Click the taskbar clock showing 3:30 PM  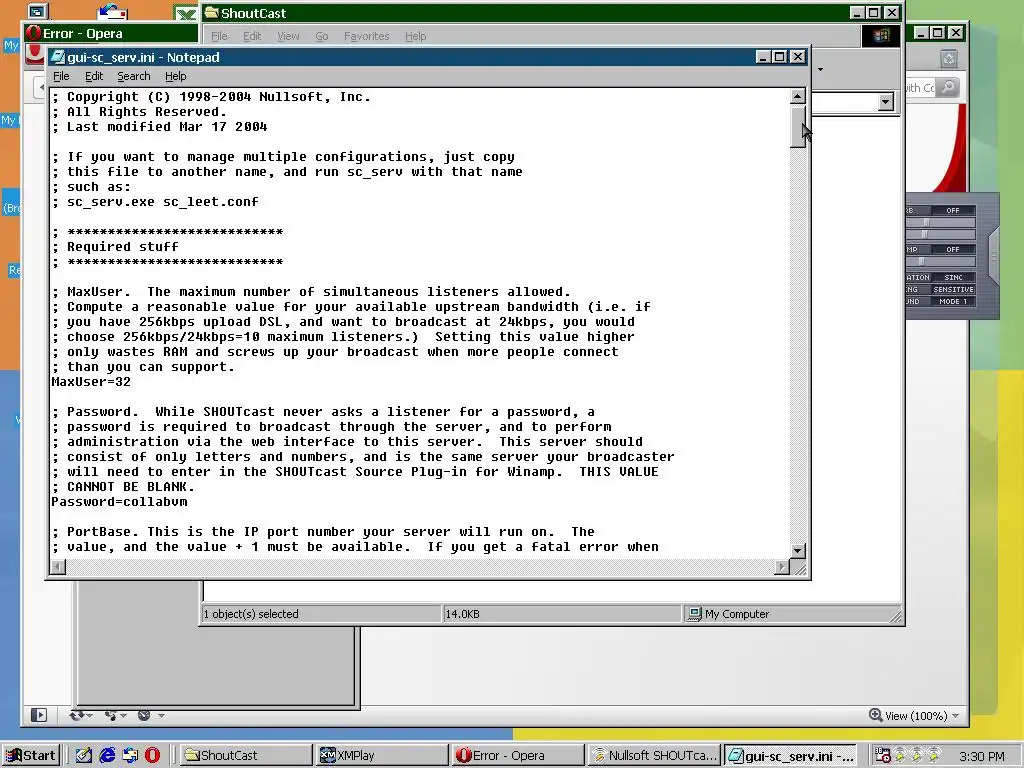pos(982,756)
